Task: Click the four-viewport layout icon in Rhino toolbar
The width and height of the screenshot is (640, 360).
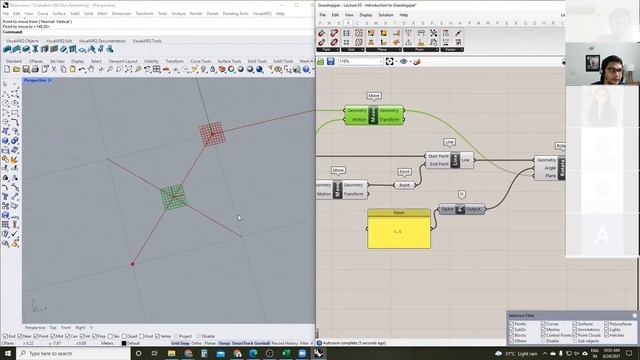Action: pyautogui.click(x=156, y=69)
